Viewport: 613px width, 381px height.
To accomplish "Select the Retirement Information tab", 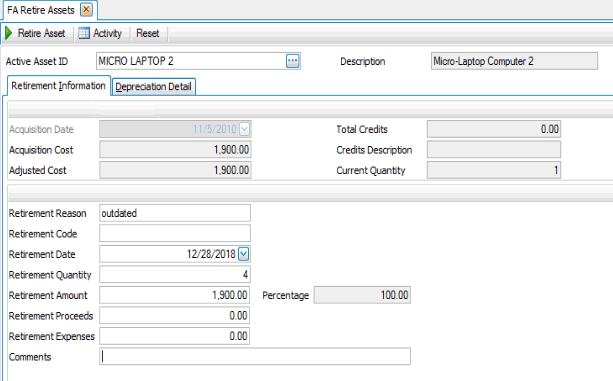I will 58,86.
